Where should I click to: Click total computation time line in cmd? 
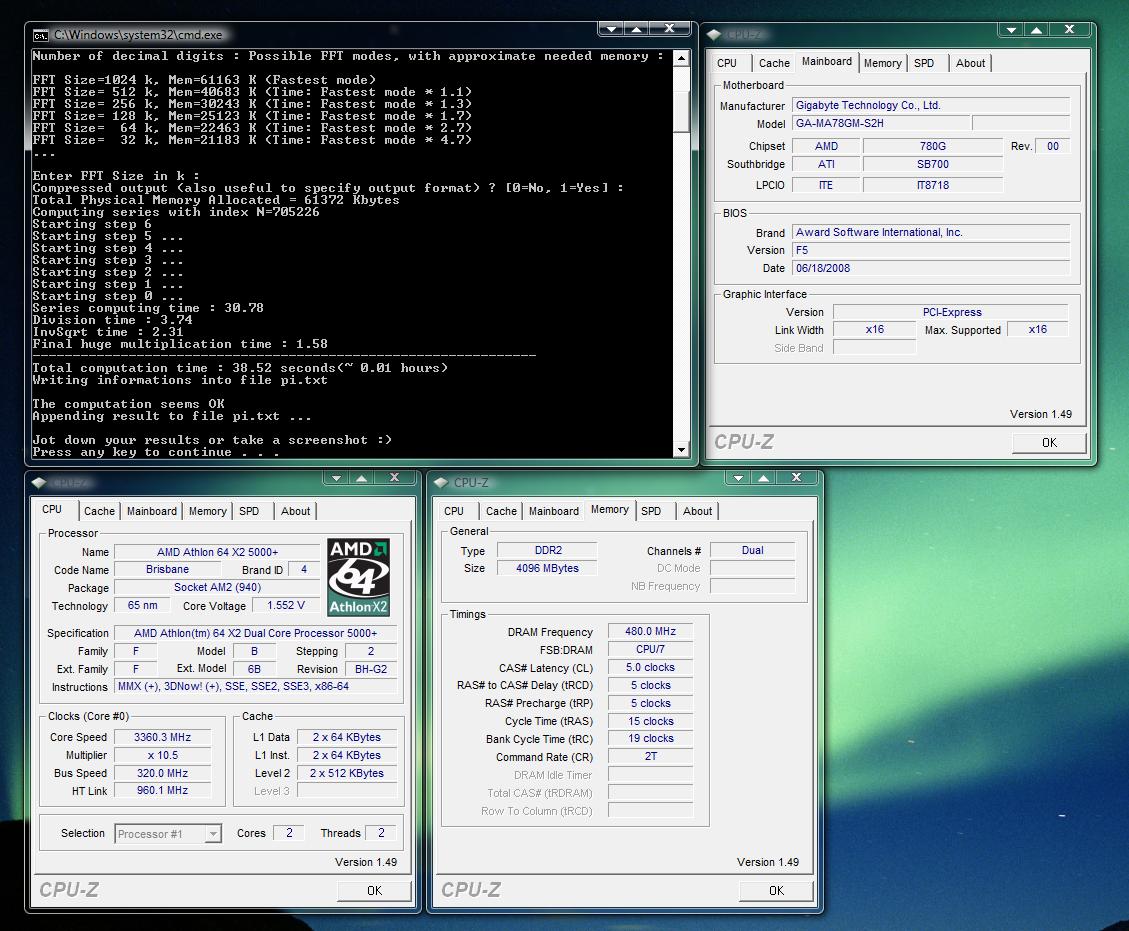tap(240, 368)
